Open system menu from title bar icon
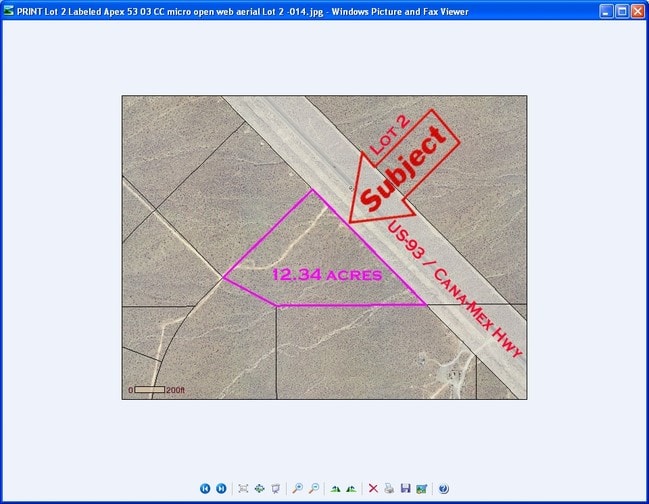Screen dimensions: 649x504 click(10, 11)
